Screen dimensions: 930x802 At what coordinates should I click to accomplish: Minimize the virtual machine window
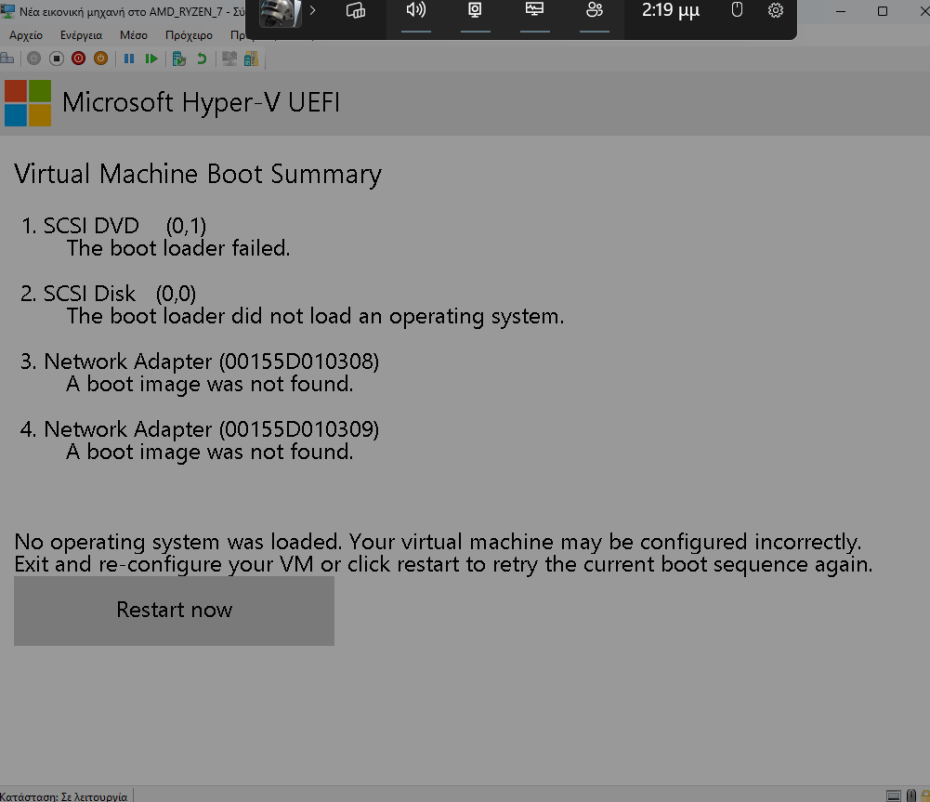(840, 11)
